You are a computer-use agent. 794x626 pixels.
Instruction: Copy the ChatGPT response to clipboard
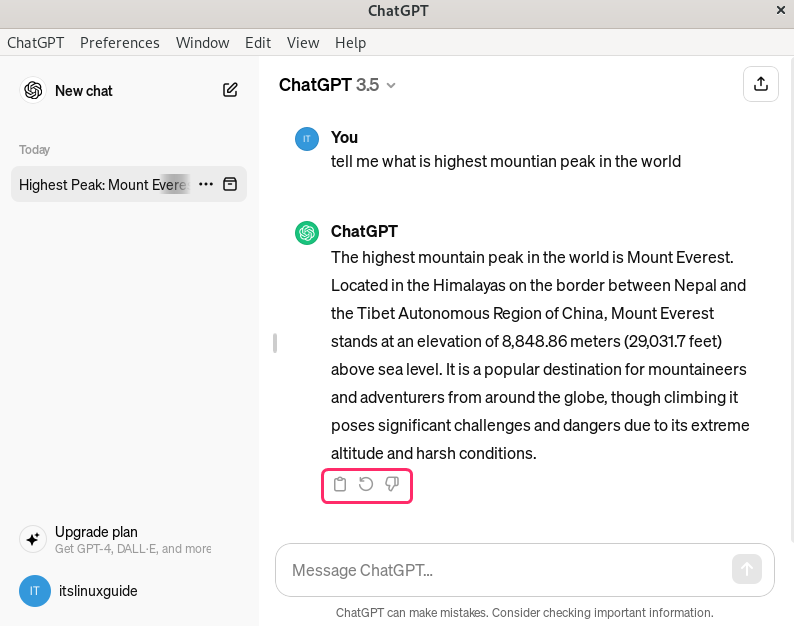(340, 485)
